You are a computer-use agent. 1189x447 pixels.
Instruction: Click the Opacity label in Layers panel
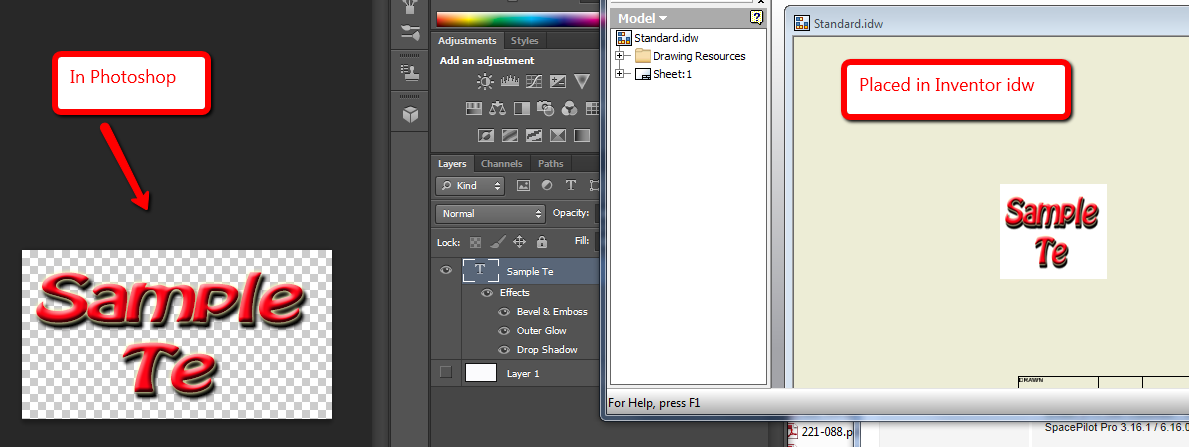point(572,213)
